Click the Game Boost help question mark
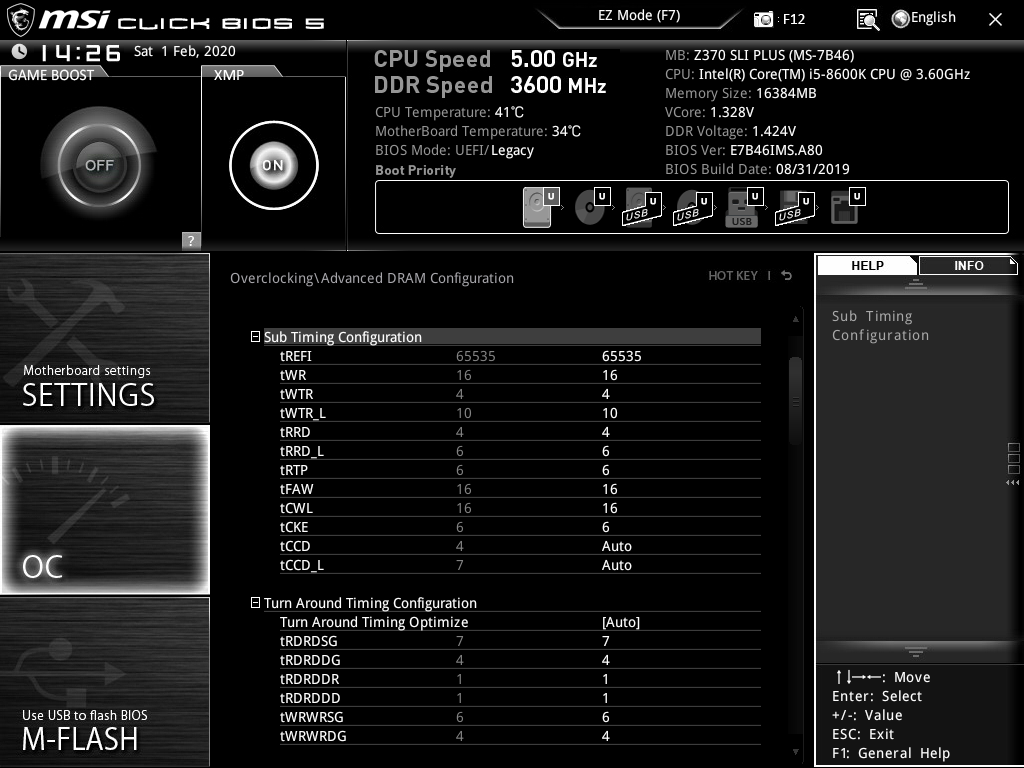 tap(191, 240)
